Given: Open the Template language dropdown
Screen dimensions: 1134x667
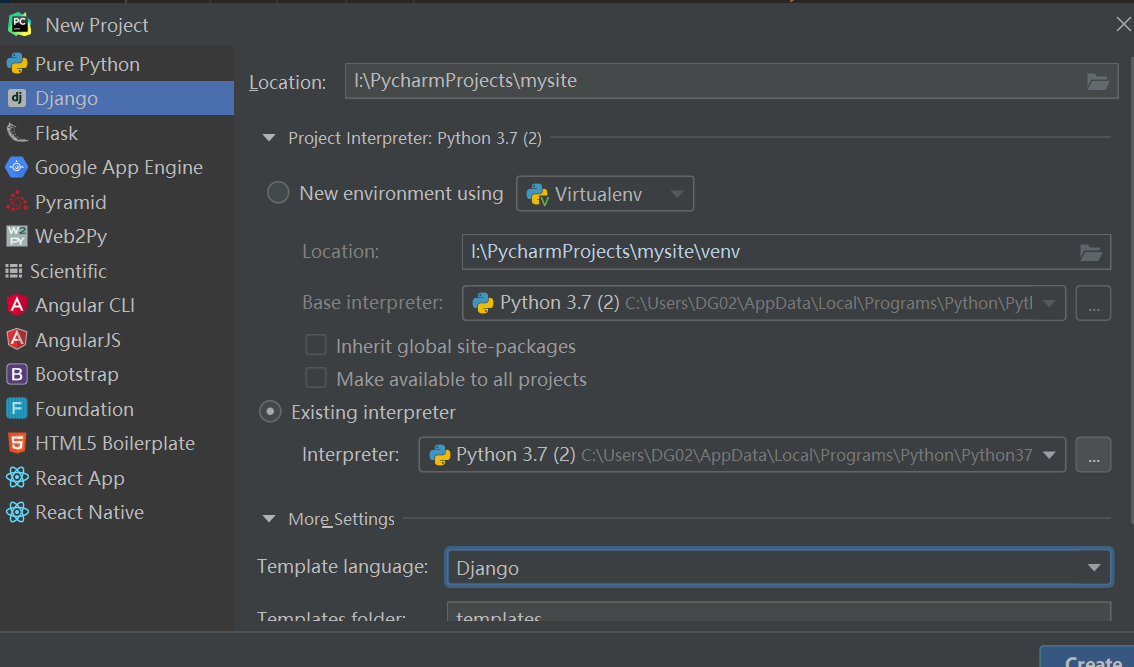Looking at the screenshot, I should (779, 567).
